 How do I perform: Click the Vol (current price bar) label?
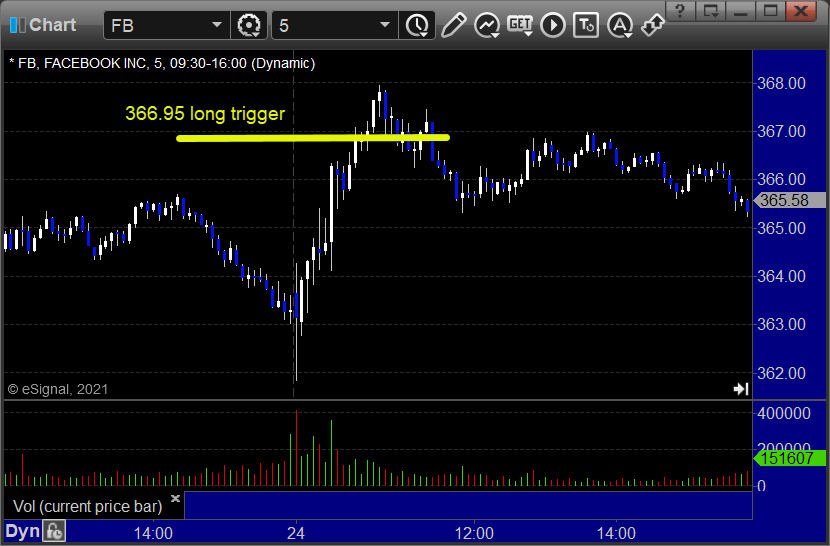[88, 506]
